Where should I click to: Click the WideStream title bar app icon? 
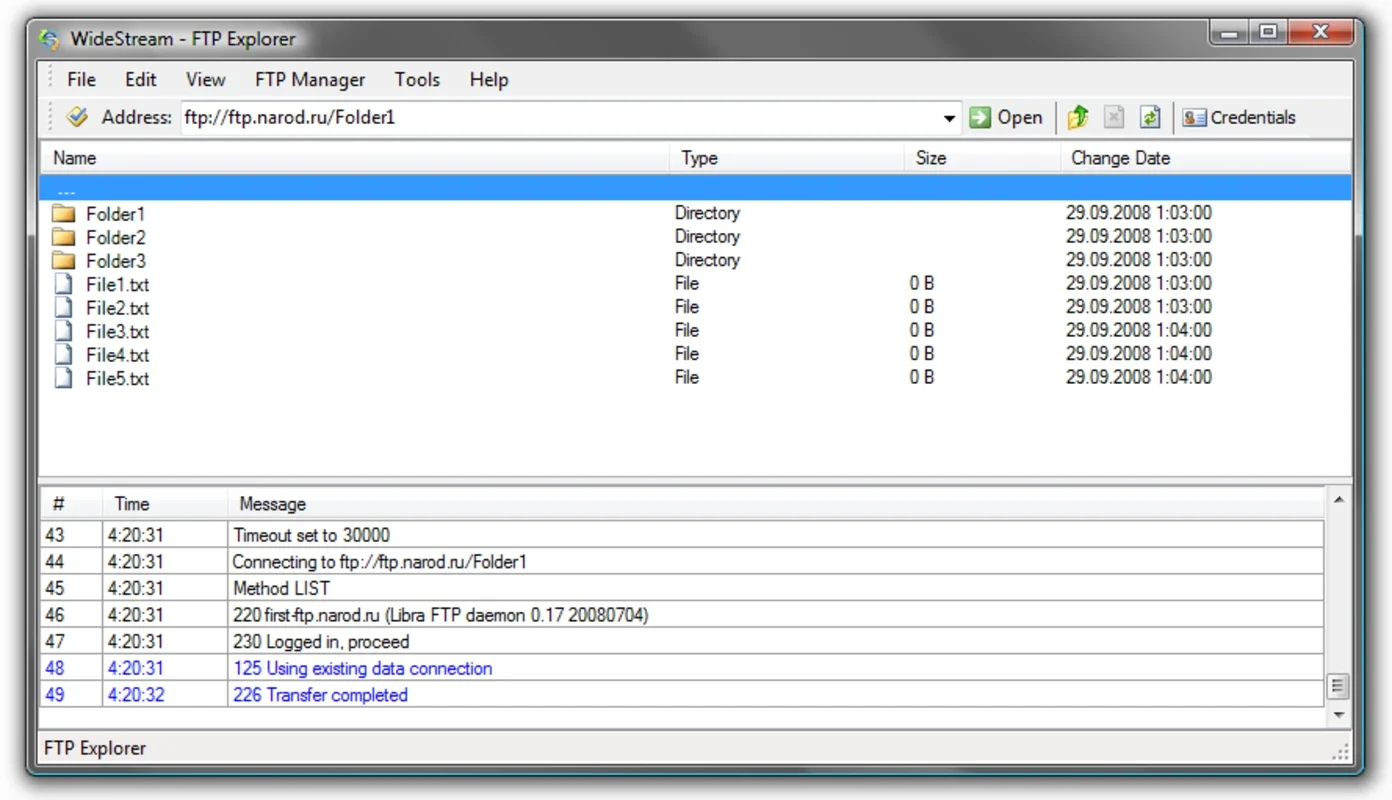(x=49, y=40)
